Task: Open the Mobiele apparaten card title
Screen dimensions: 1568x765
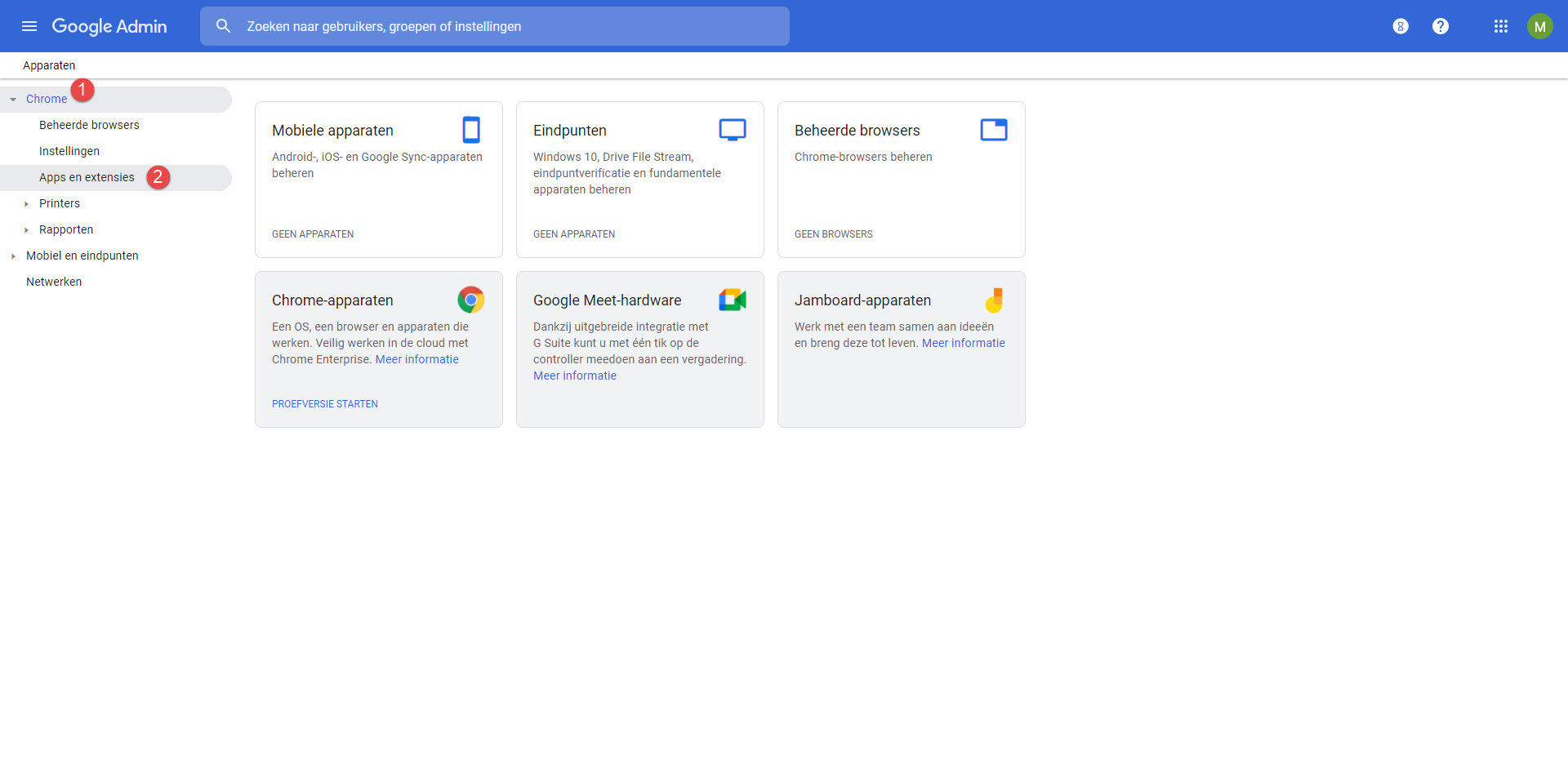Action: (332, 131)
